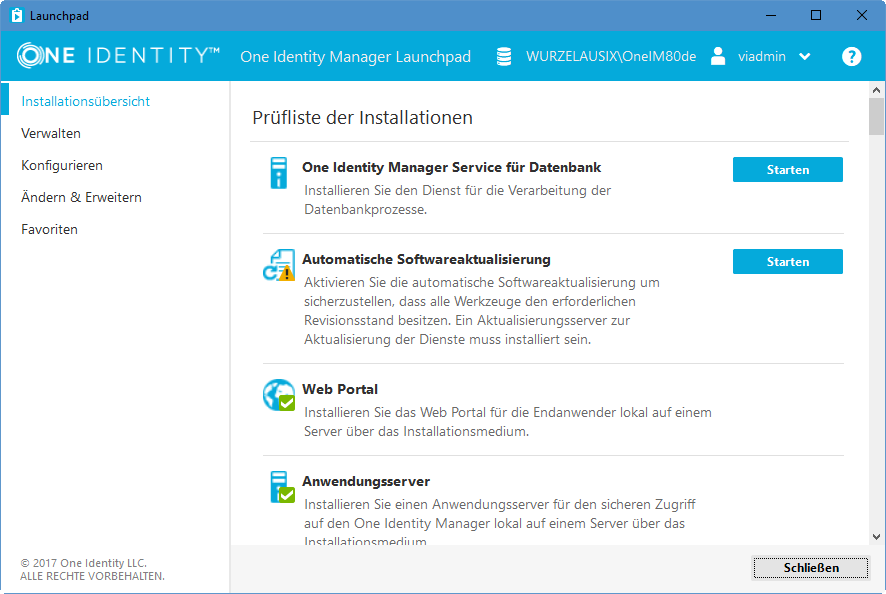Screen dimensions: 886x594
Task: Click the Anwendungsserver server icon
Action: tap(282, 487)
